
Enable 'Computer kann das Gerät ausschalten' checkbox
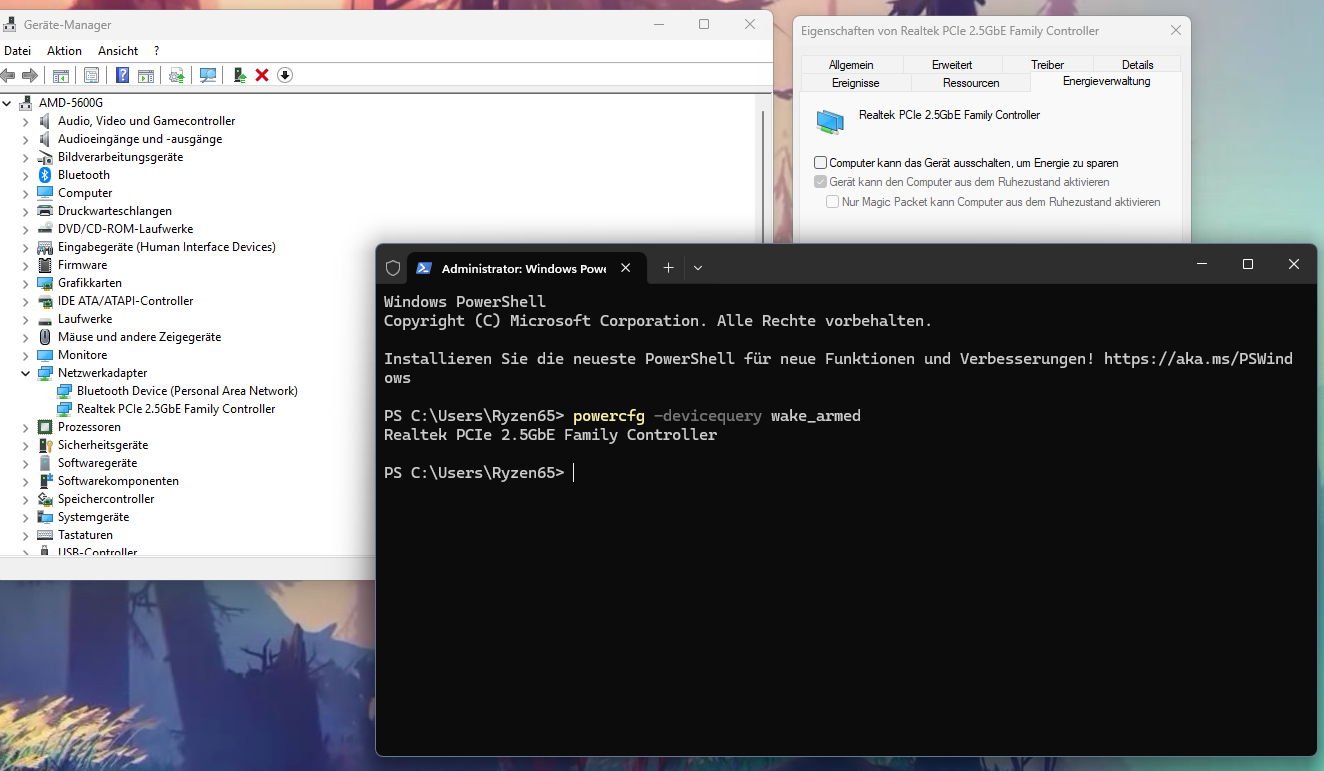pyautogui.click(x=821, y=162)
